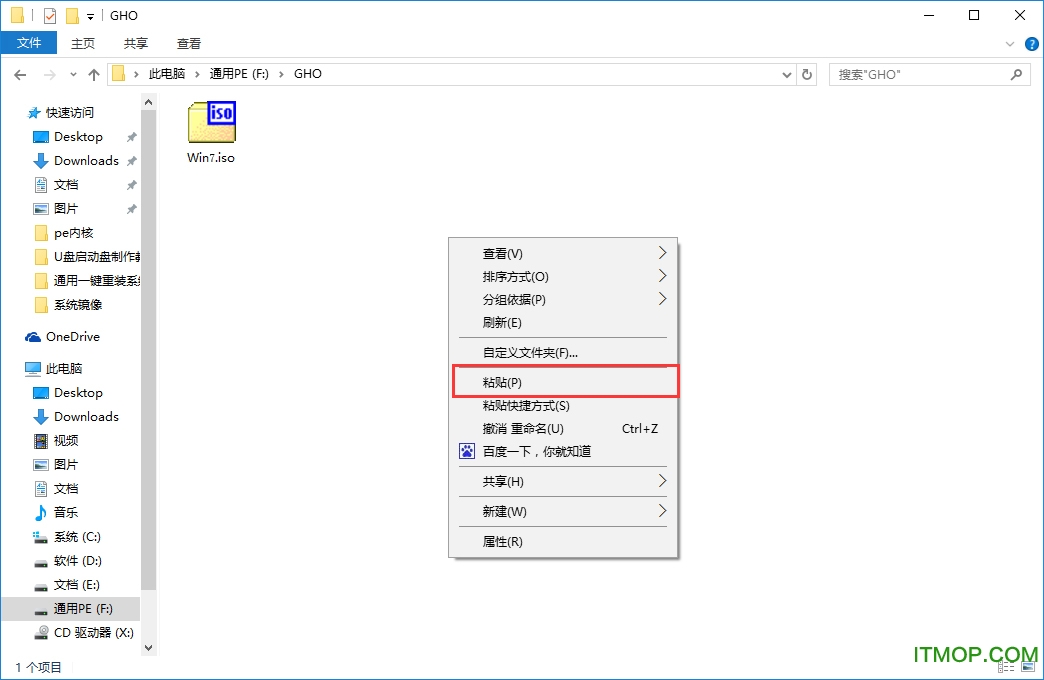The image size is (1044, 680).
Task: Navigate up to the parent folder
Action: coord(93,73)
